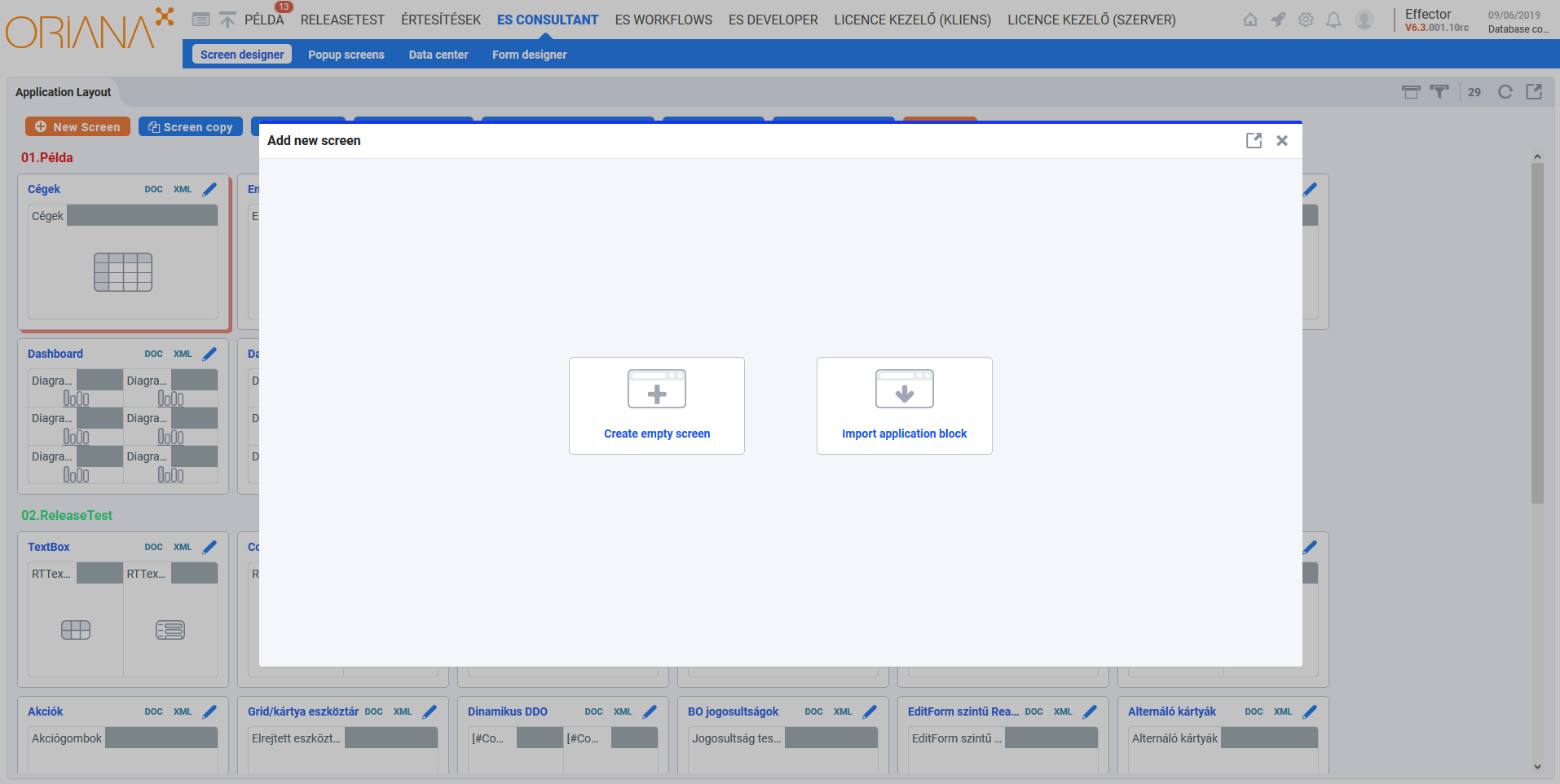Viewport: 1560px width, 784px height.
Task: Click the Screen copy button
Action: [x=191, y=127]
